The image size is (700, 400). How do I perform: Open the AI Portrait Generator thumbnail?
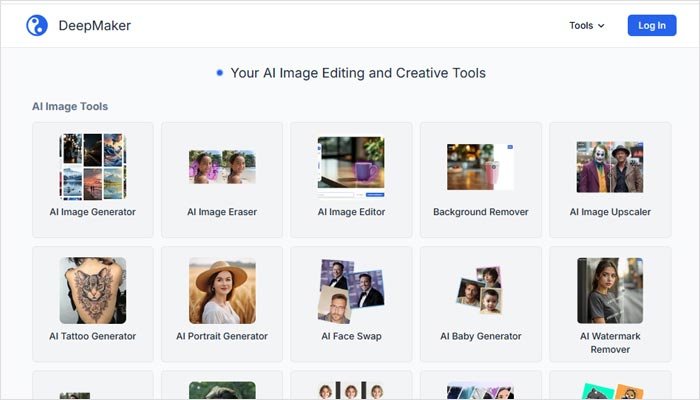(x=222, y=290)
